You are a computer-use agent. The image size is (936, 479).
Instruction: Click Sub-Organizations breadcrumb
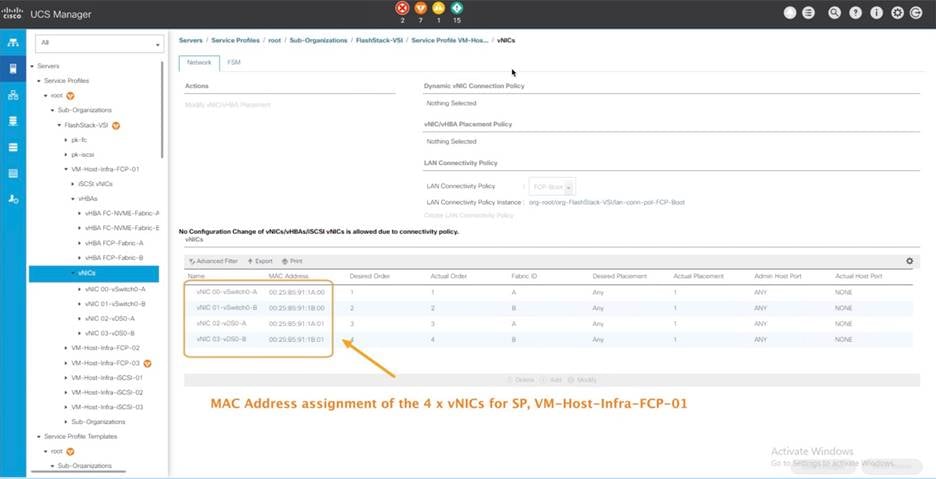pyautogui.click(x=318, y=41)
